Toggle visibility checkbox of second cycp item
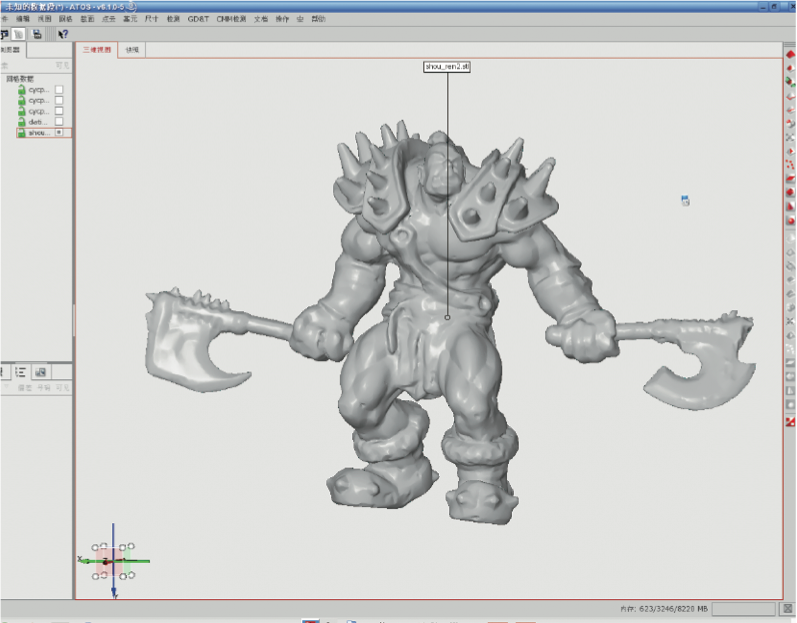The width and height of the screenshot is (797, 623). pyautogui.click(x=59, y=100)
